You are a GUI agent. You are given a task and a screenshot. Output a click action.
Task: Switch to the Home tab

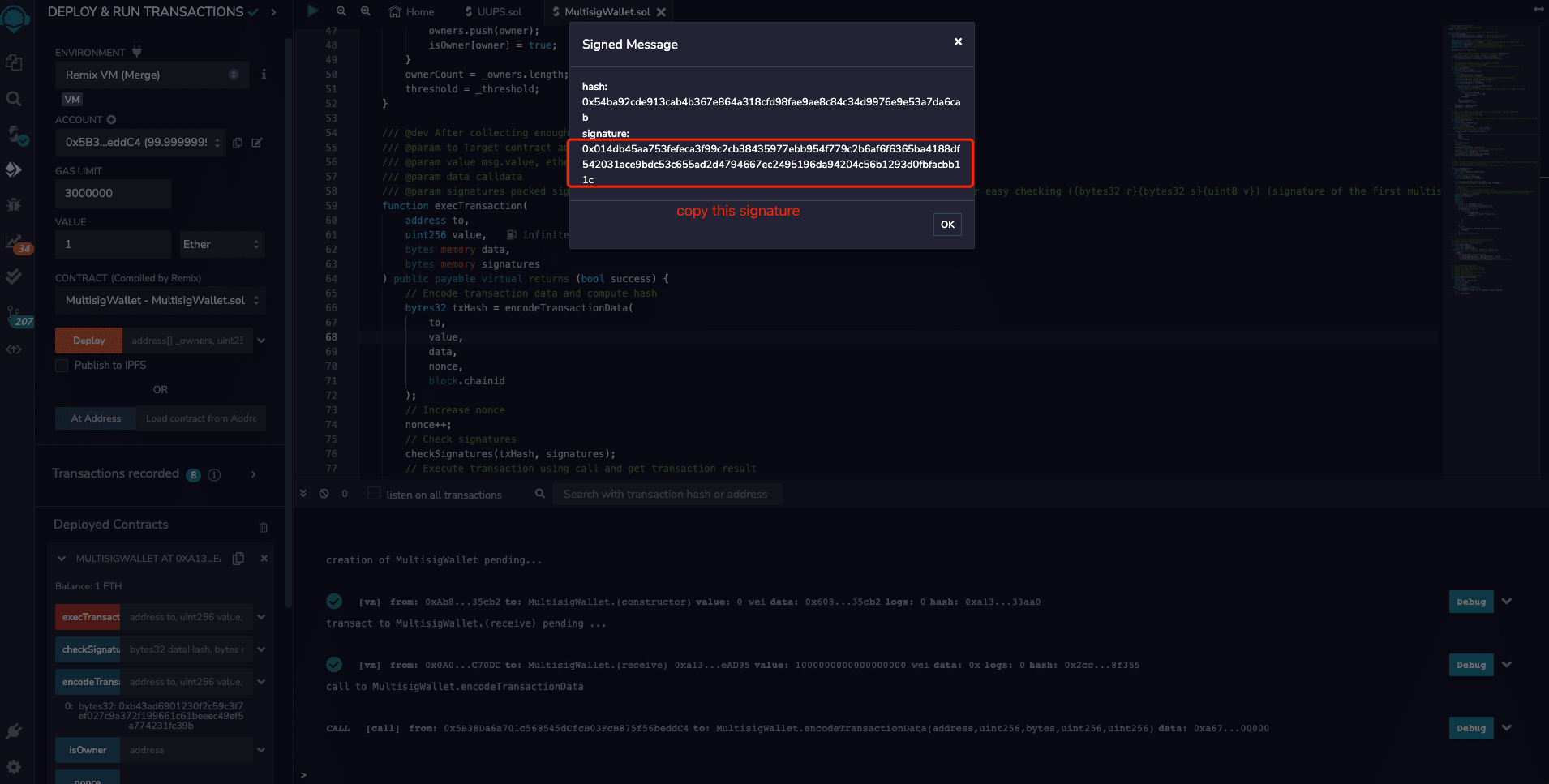(412, 11)
